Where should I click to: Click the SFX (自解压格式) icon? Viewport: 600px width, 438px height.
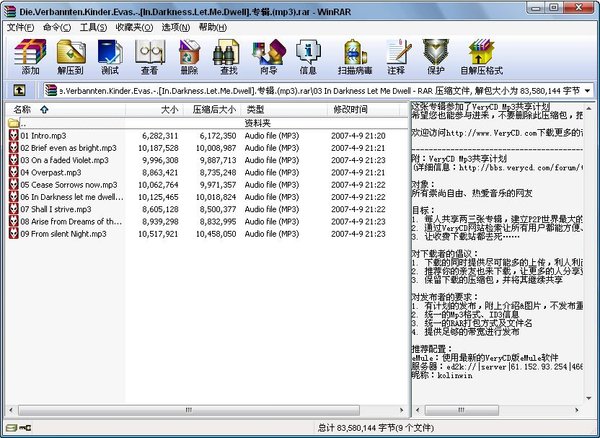pos(481,52)
